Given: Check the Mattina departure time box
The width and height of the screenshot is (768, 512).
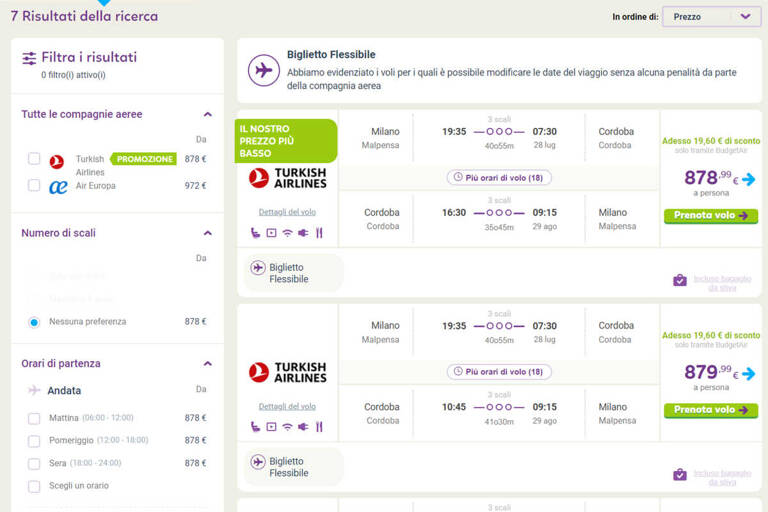Looking at the screenshot, I should [x=34, y=418].
